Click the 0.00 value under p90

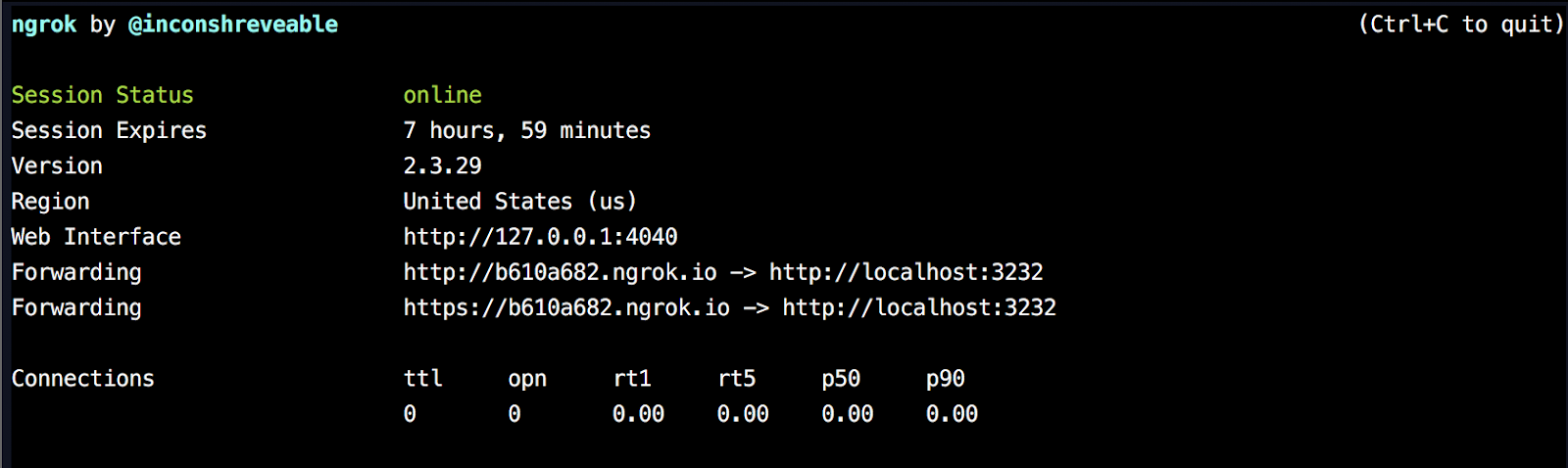click(x=953, y=414)
